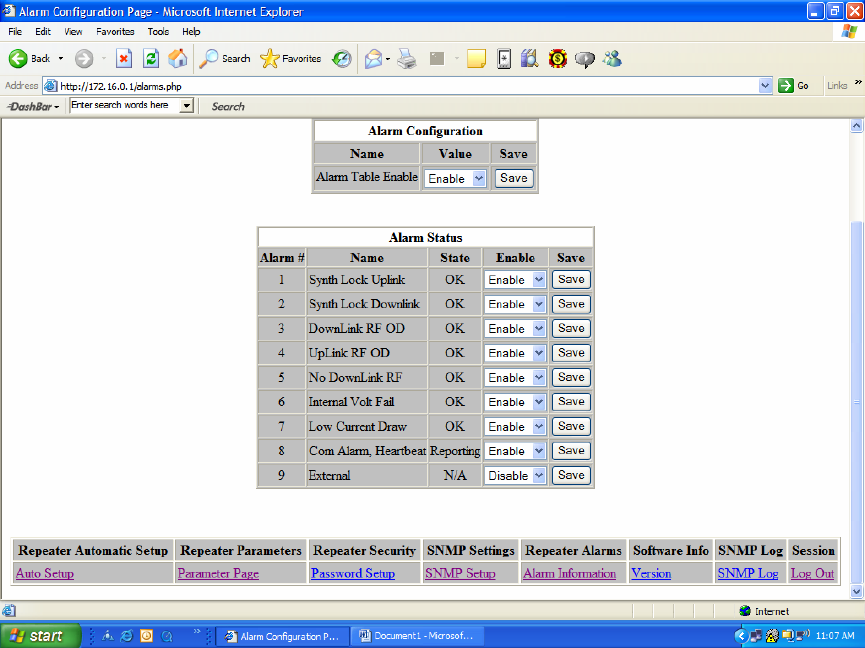The height and width of the screenshot is (648, 865).
Task: Open the Search magnifier toolbar button
Action: (225, 58)
